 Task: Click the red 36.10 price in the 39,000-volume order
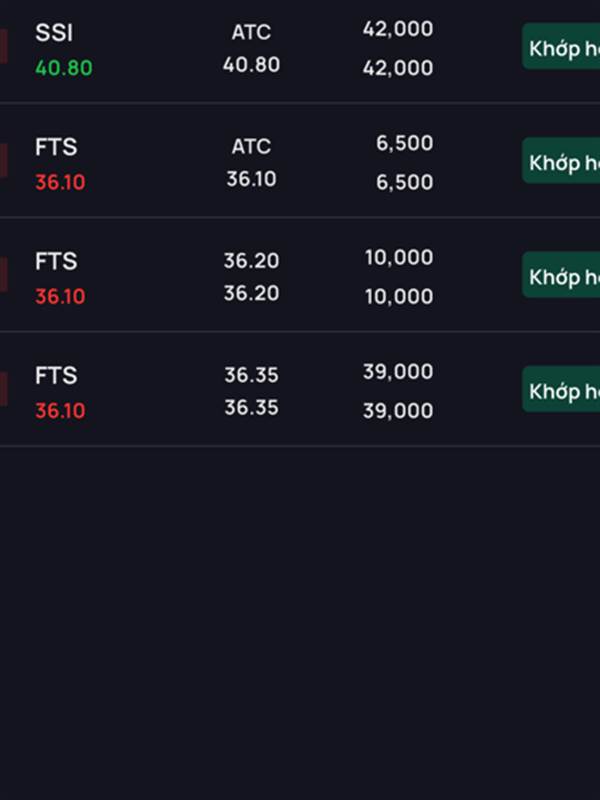[x=60, y=410]
